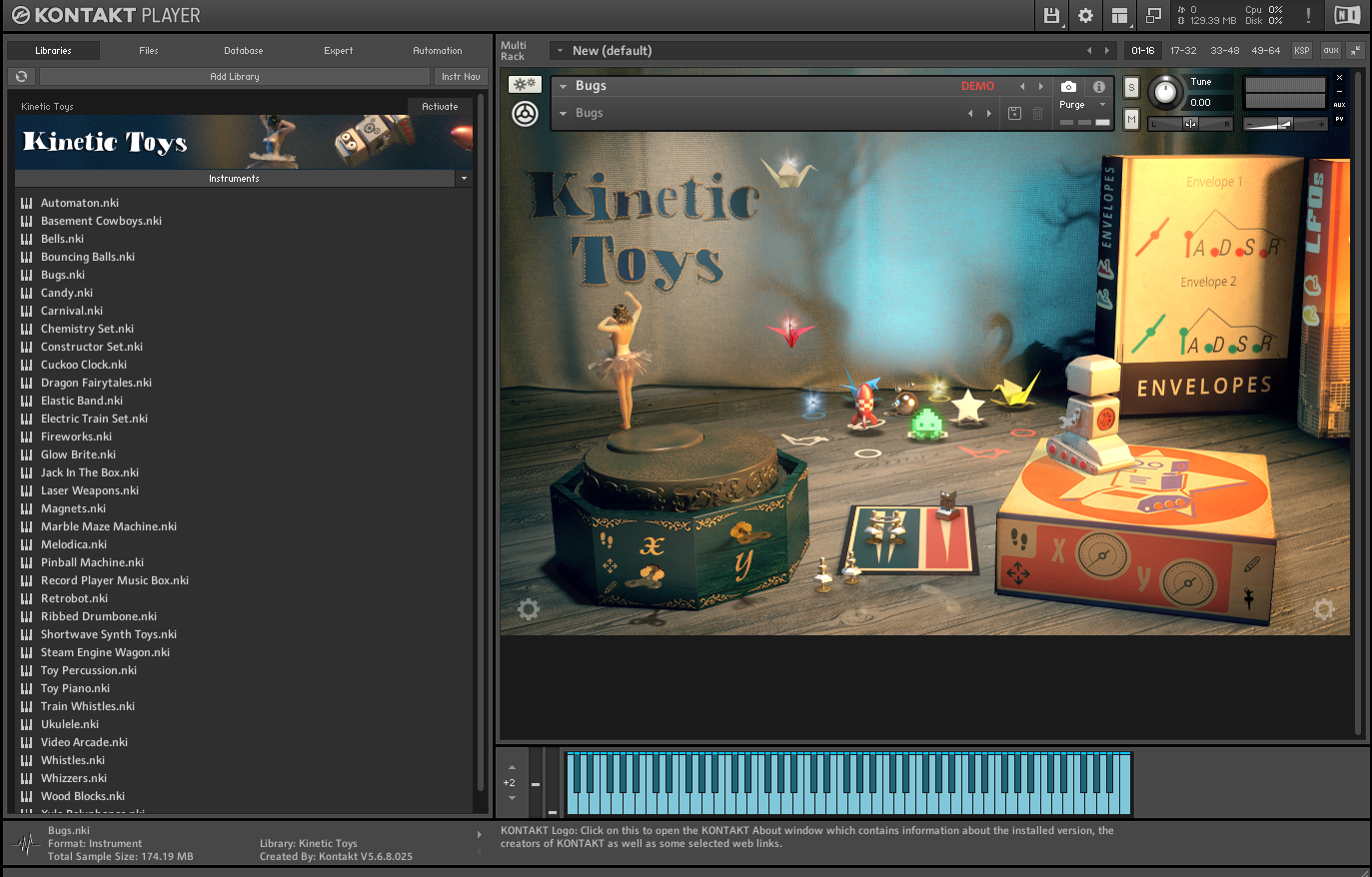
Task: Increase keyboard octave with up arrow
Action: [512, 768]
